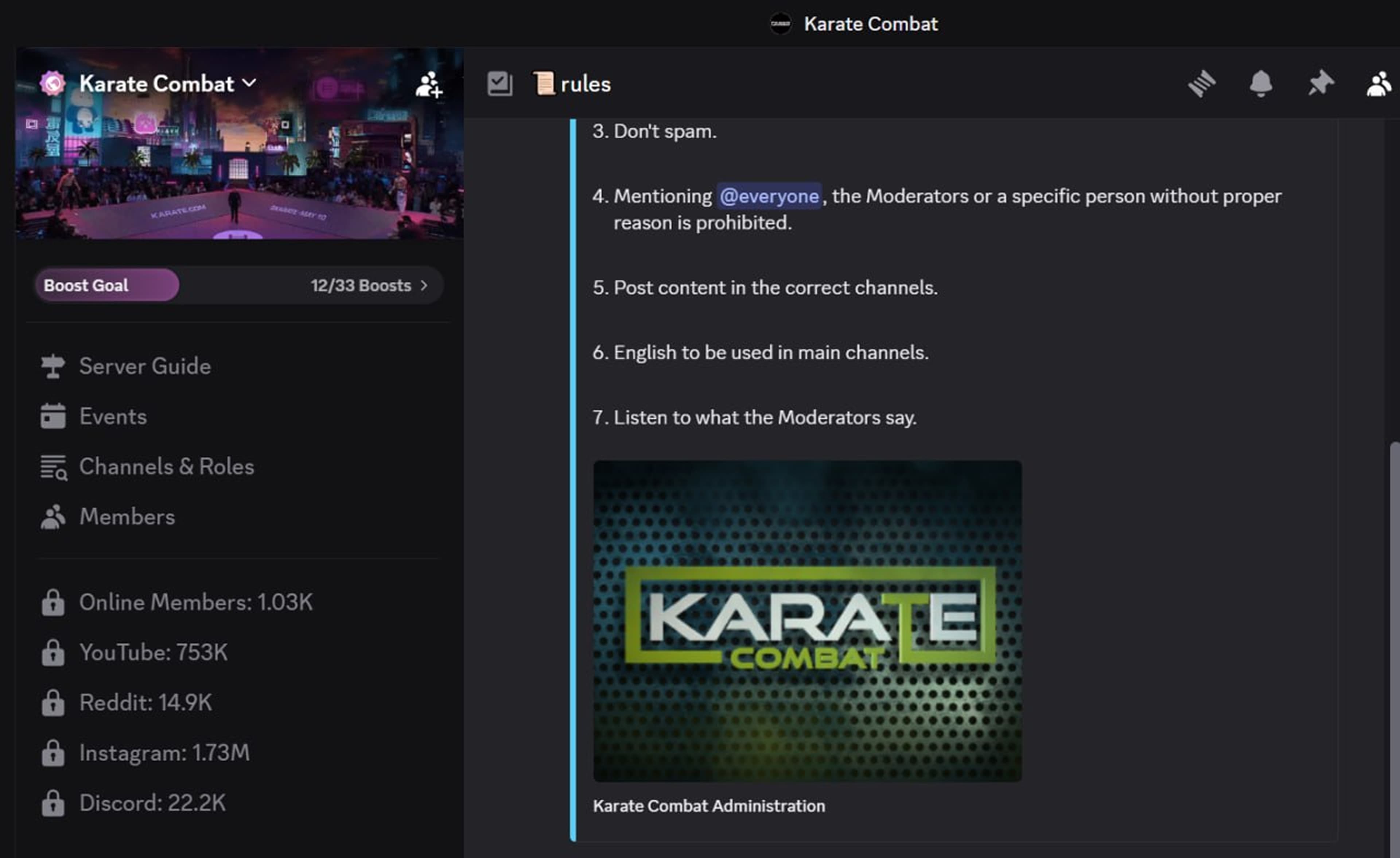The image size is (1400, 858).
Task: Click the lock icon beside Discord
Action: pyautogui.click(x=53, y=803)
